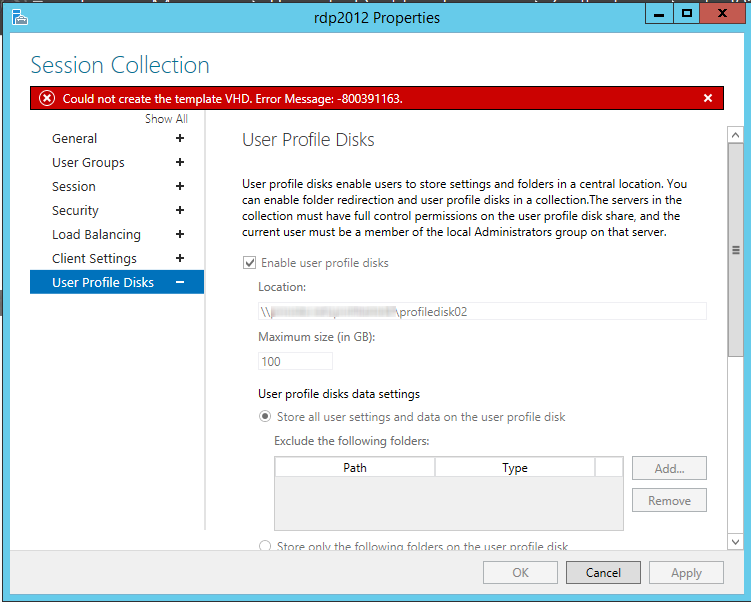Expand Load Balancing plus icon
This screenshot has height=602, width=751.
[180, 235]
